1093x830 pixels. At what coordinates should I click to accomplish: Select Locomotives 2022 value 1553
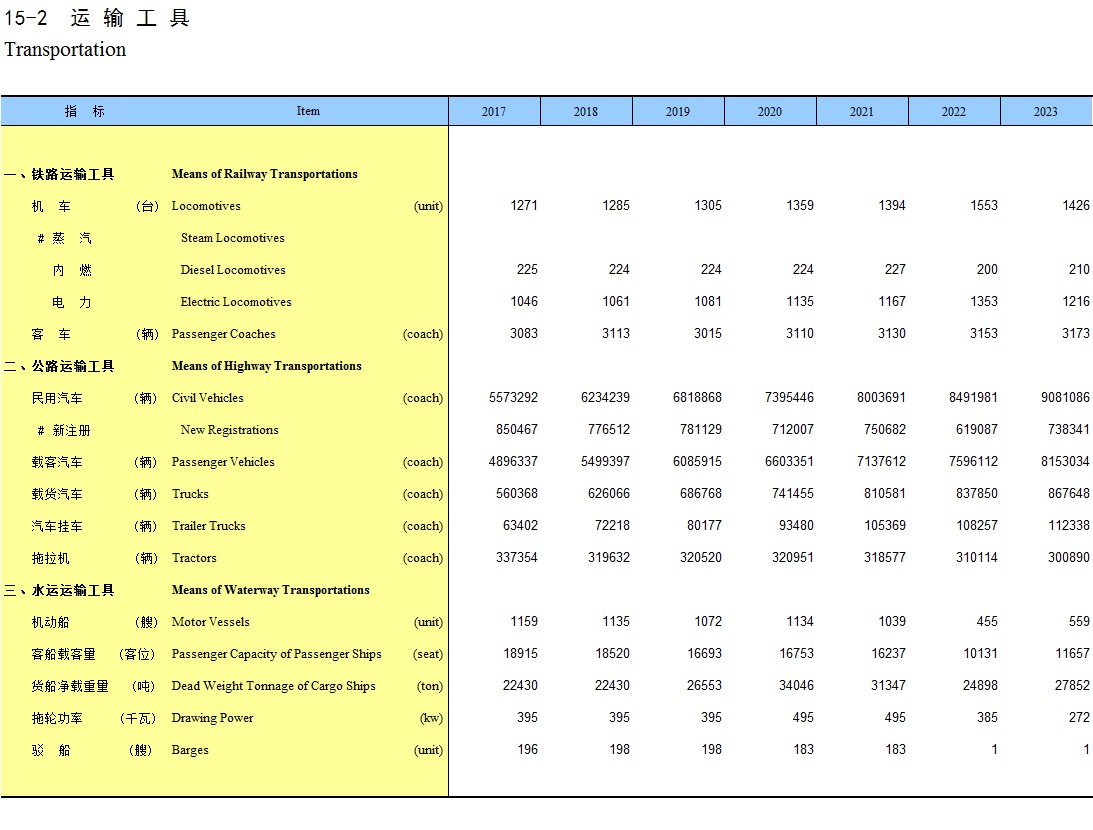(984, 206)
